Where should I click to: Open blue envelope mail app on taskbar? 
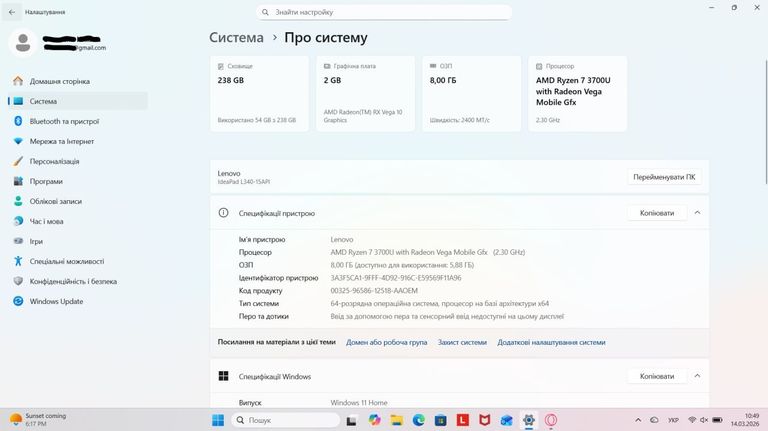tap(506, 420)
